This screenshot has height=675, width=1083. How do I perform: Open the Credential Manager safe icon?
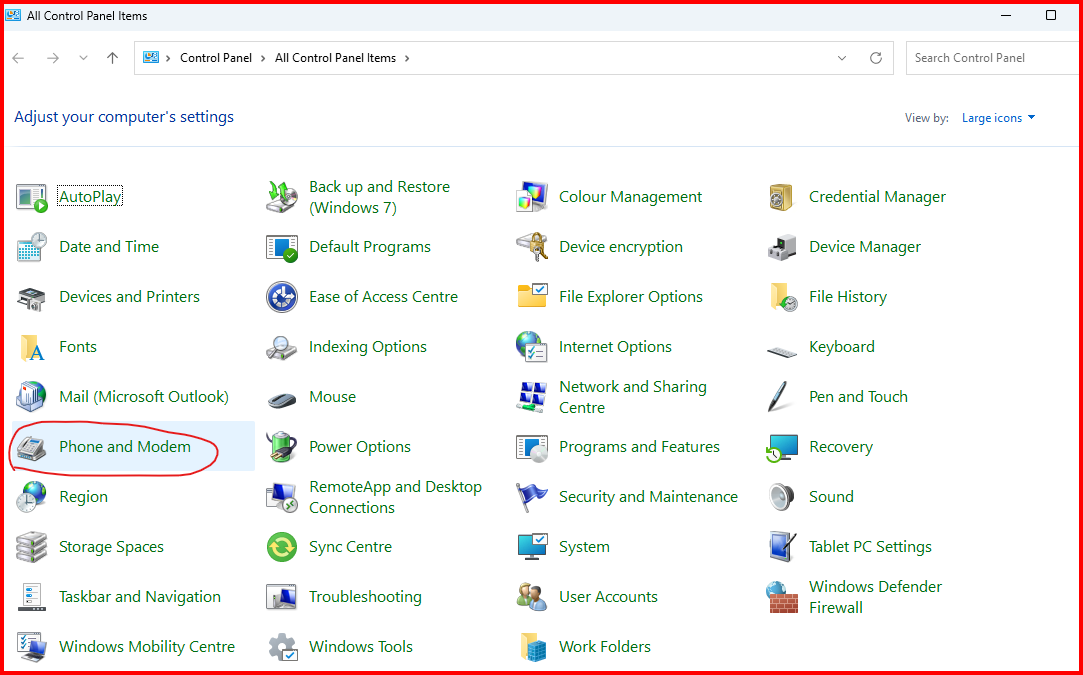[x=782, y=197]
